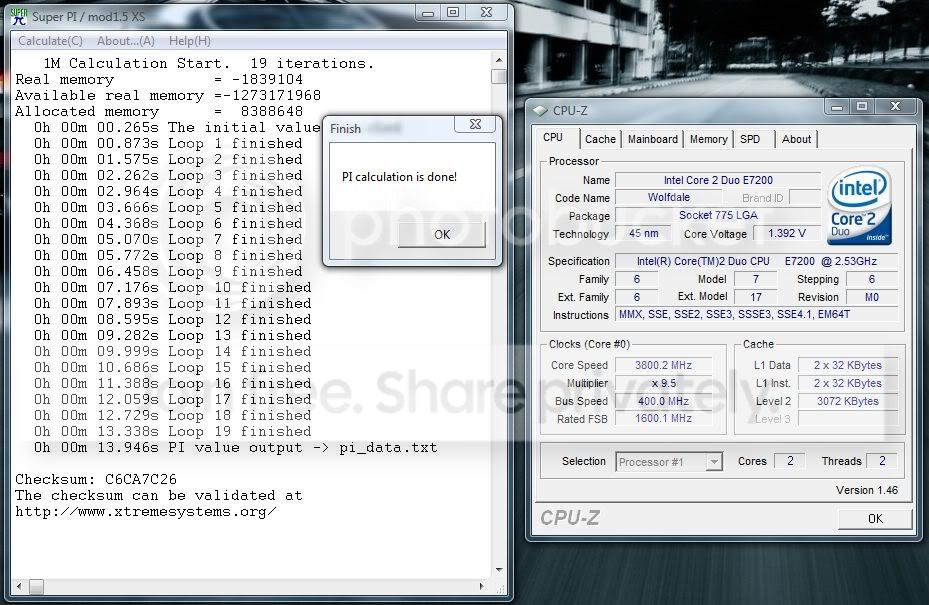The image size is (929, 605).
Task: Click the Code Name field Wolfdale
Action: point(669,197)
